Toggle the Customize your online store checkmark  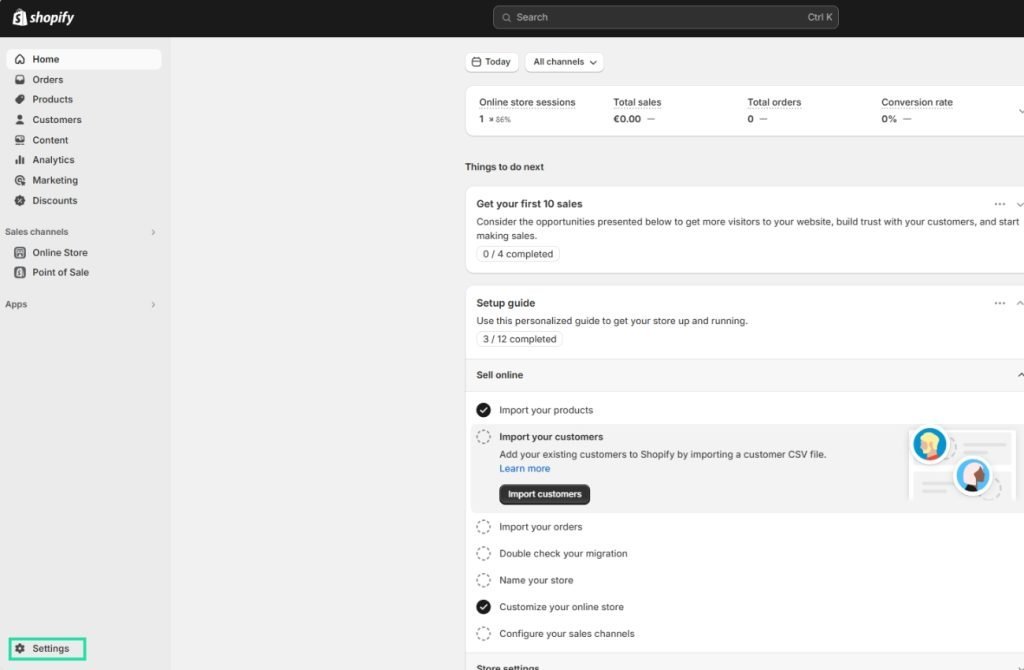[483, 607]
